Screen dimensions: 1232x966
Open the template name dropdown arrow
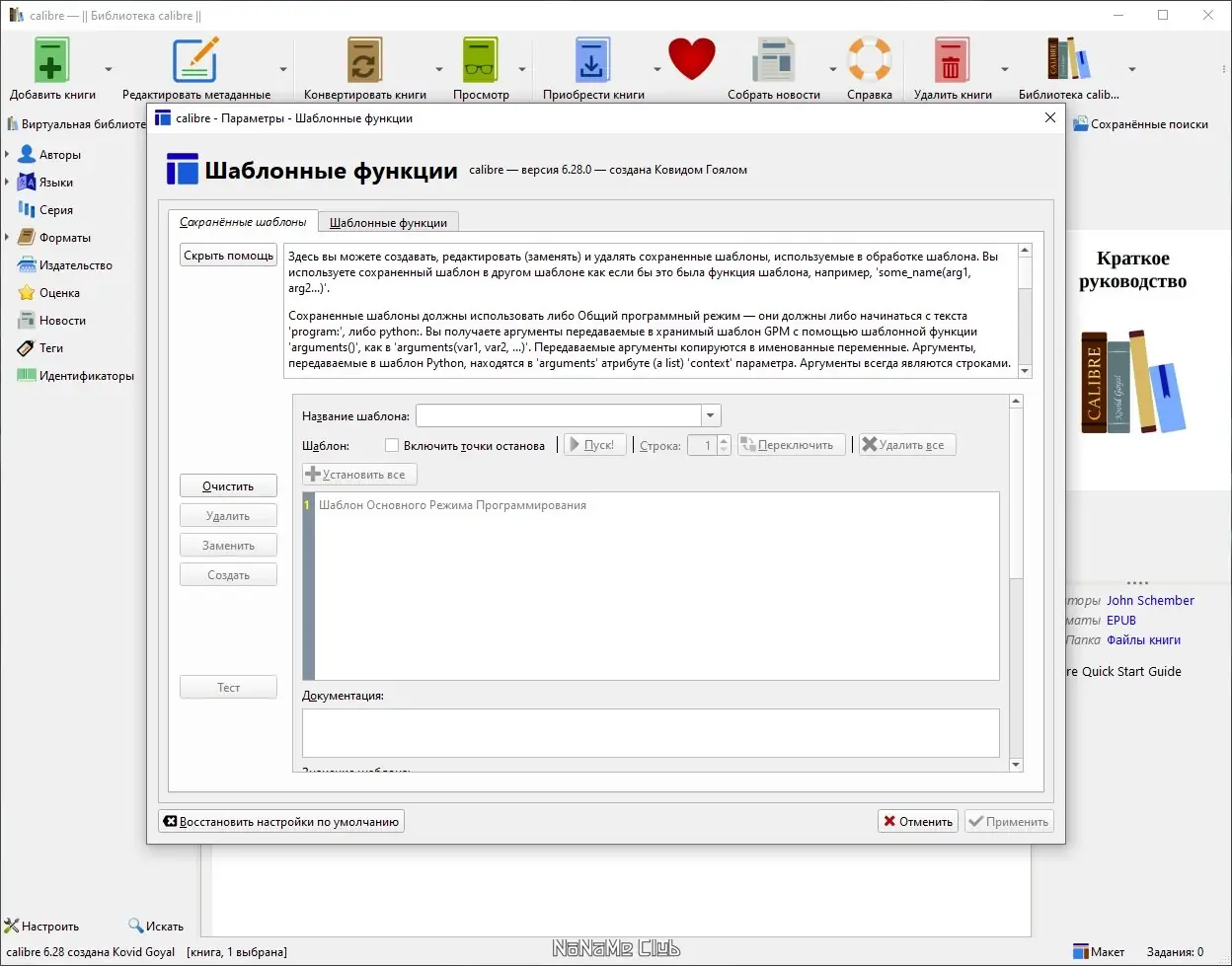pyautogui.click(x=711, y=415)
